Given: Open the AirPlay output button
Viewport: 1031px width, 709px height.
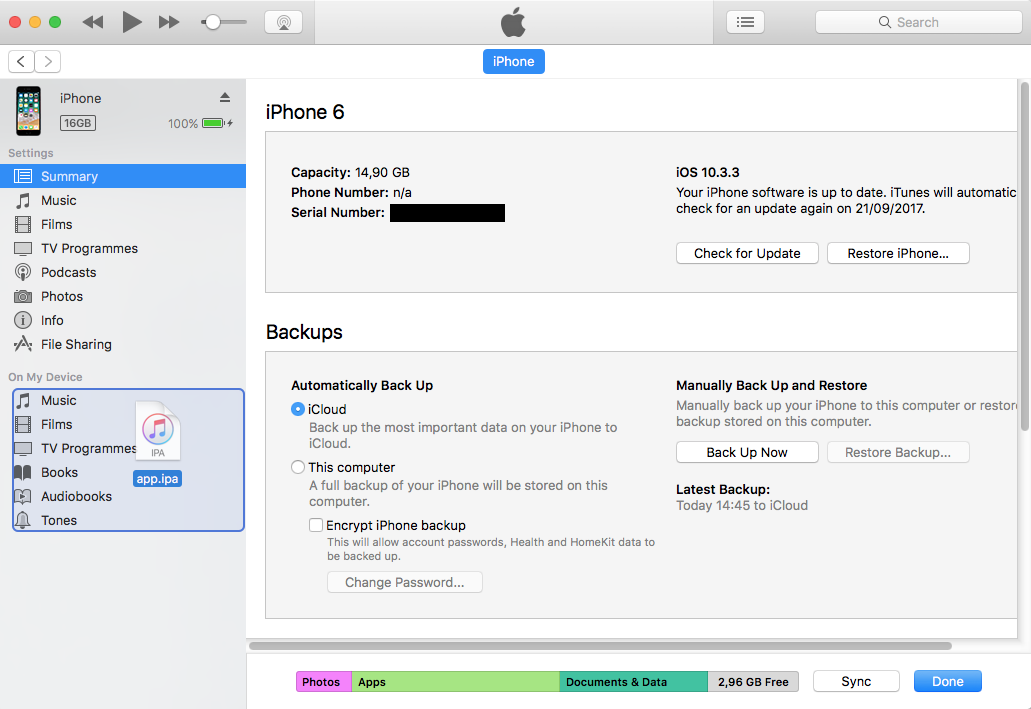Looking at the screenshot, I should tap(283, 22).
